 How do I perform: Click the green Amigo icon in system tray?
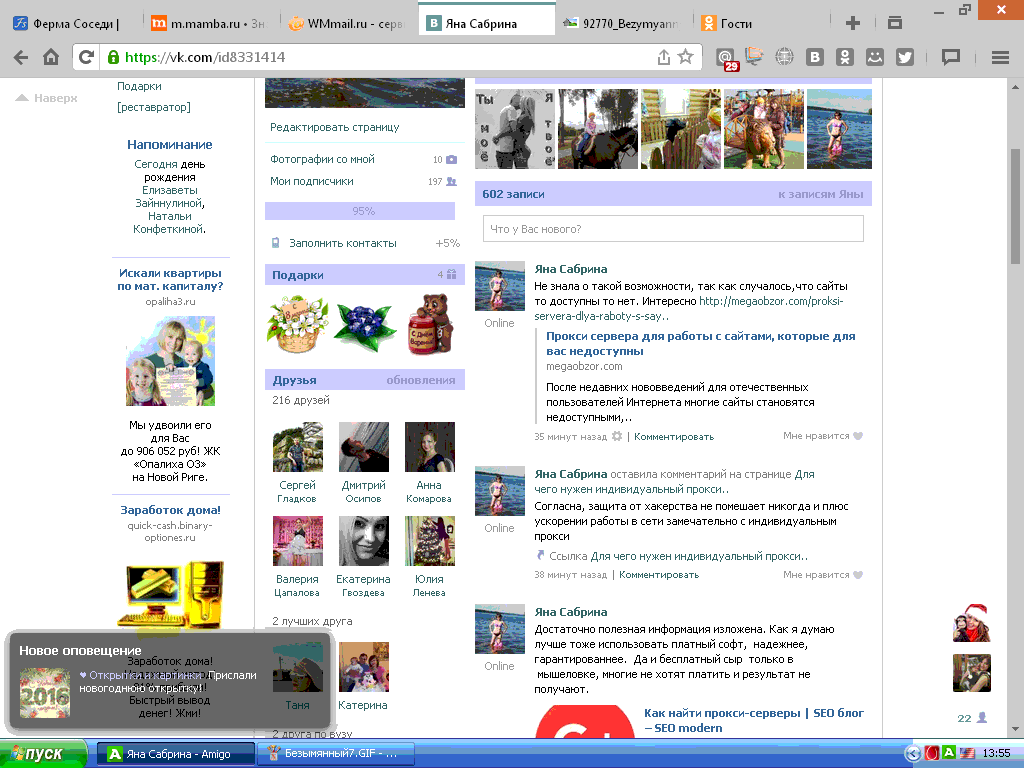point(949,753)
